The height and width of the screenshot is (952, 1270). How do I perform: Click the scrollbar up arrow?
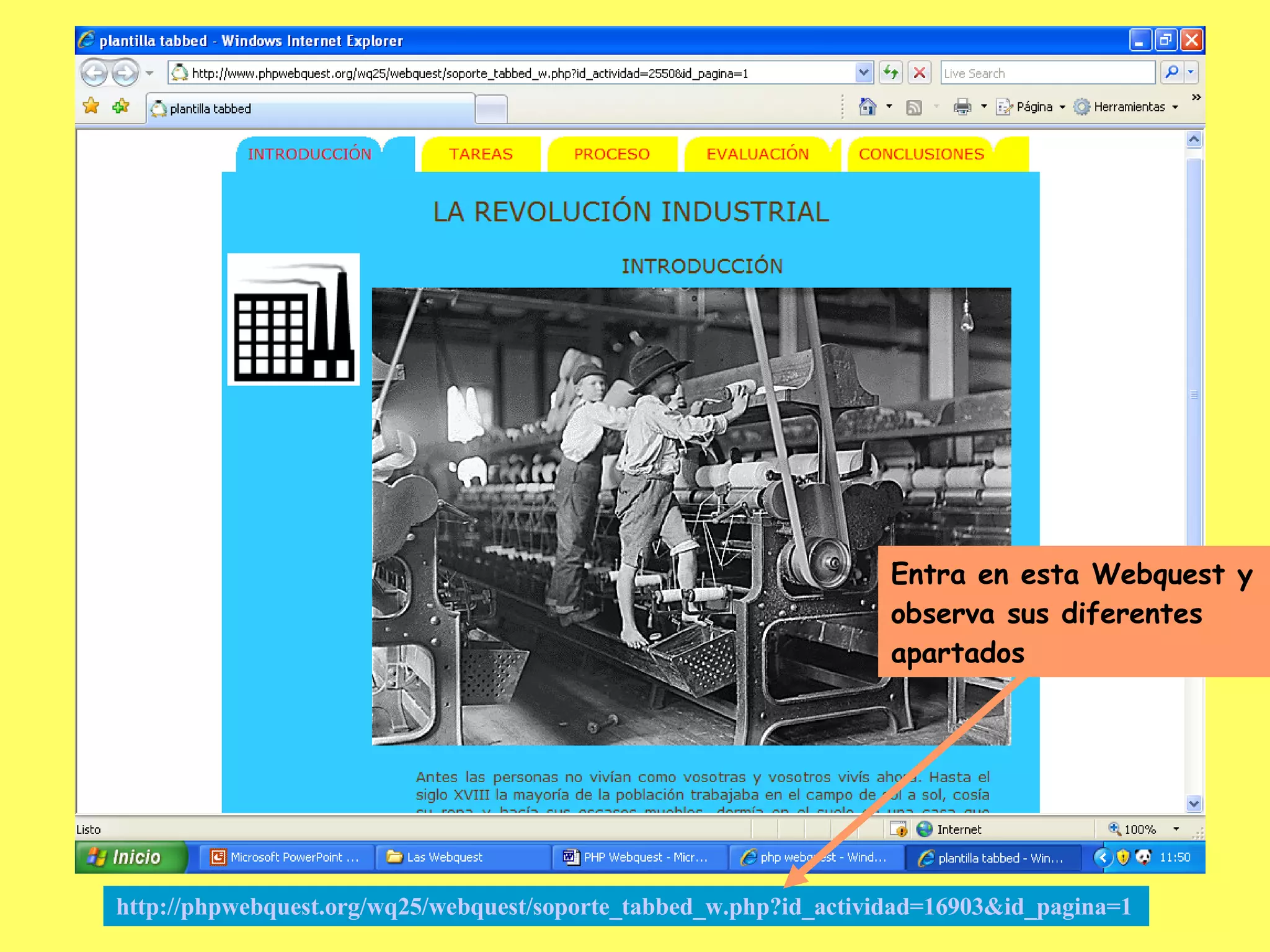click(x=1194, y=140)
